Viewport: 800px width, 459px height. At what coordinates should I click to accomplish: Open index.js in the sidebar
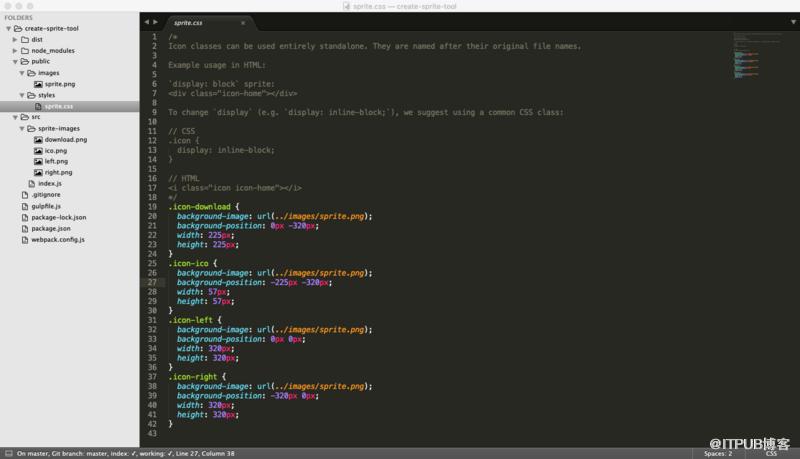click(49, 184)
